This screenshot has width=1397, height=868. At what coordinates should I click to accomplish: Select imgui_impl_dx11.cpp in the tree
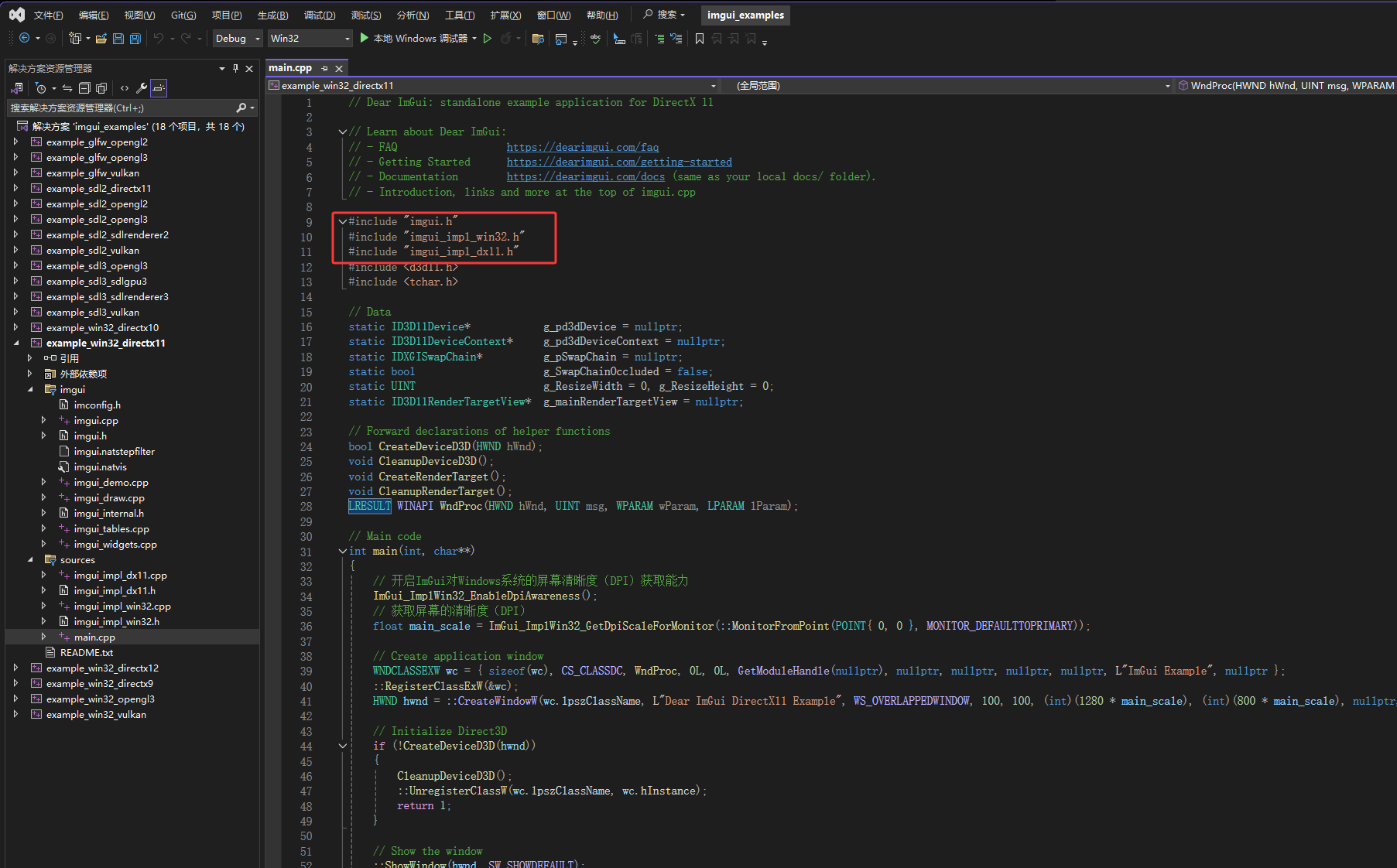[x=120, y=575]
